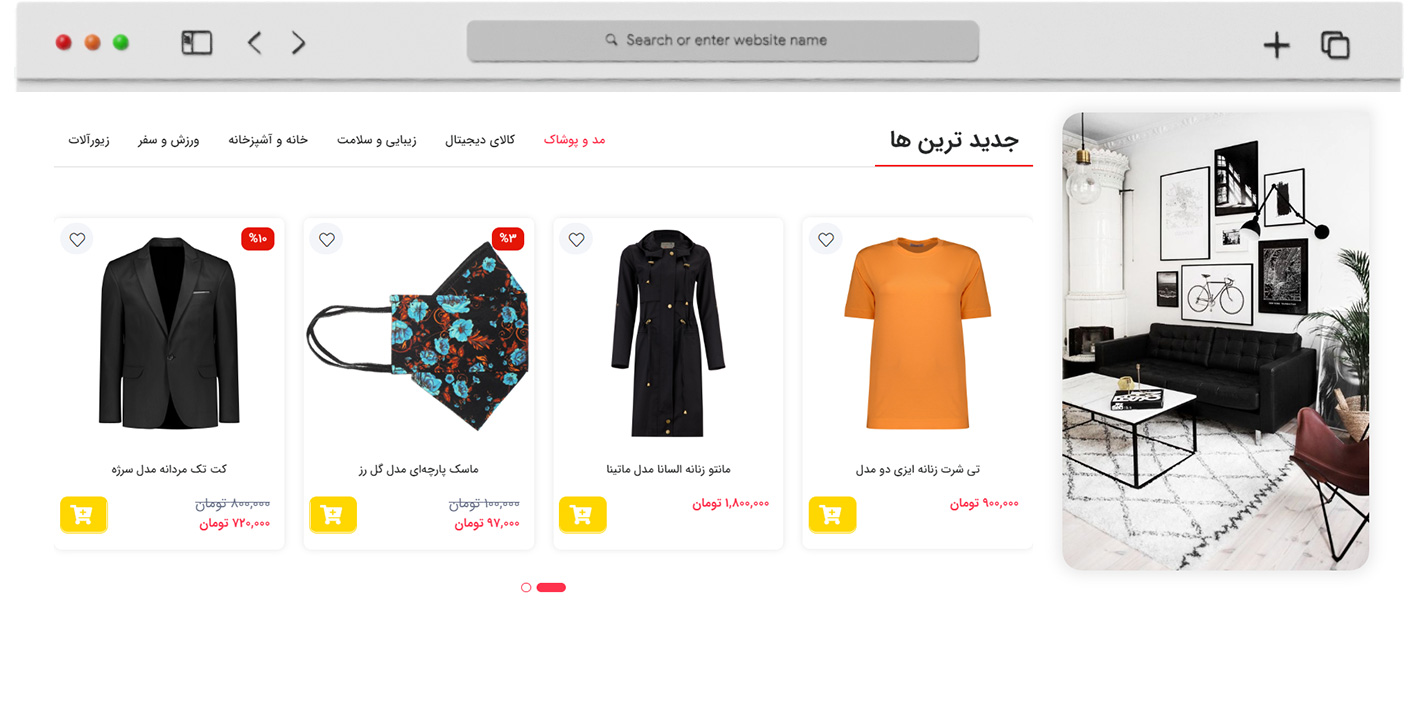This screenshot has width=1417, height=711.
Task: Add the orange t-shirt to cart
Action: click(x=832, y=514)
